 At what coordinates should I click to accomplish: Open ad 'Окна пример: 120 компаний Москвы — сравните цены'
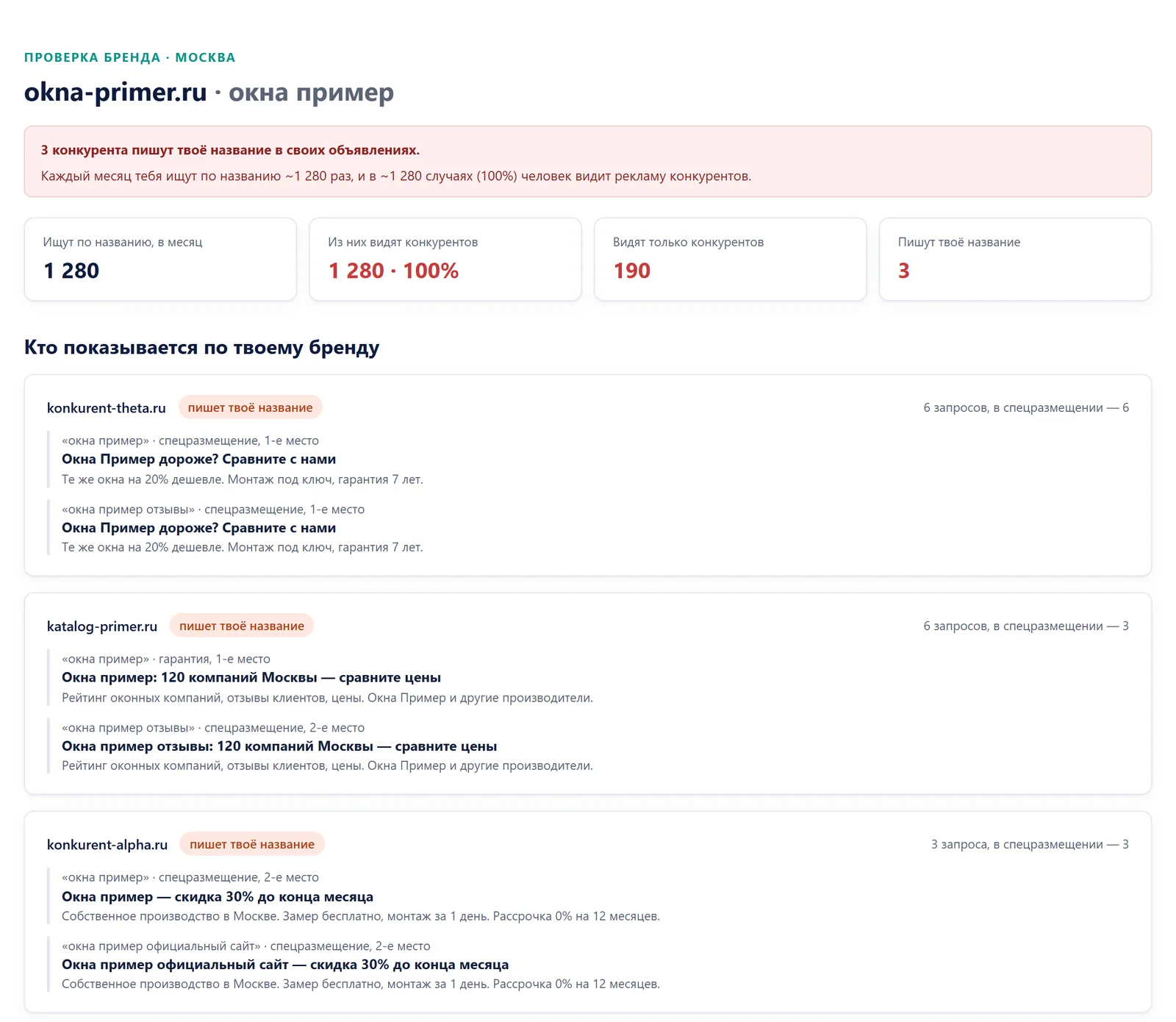click(251, 677)
